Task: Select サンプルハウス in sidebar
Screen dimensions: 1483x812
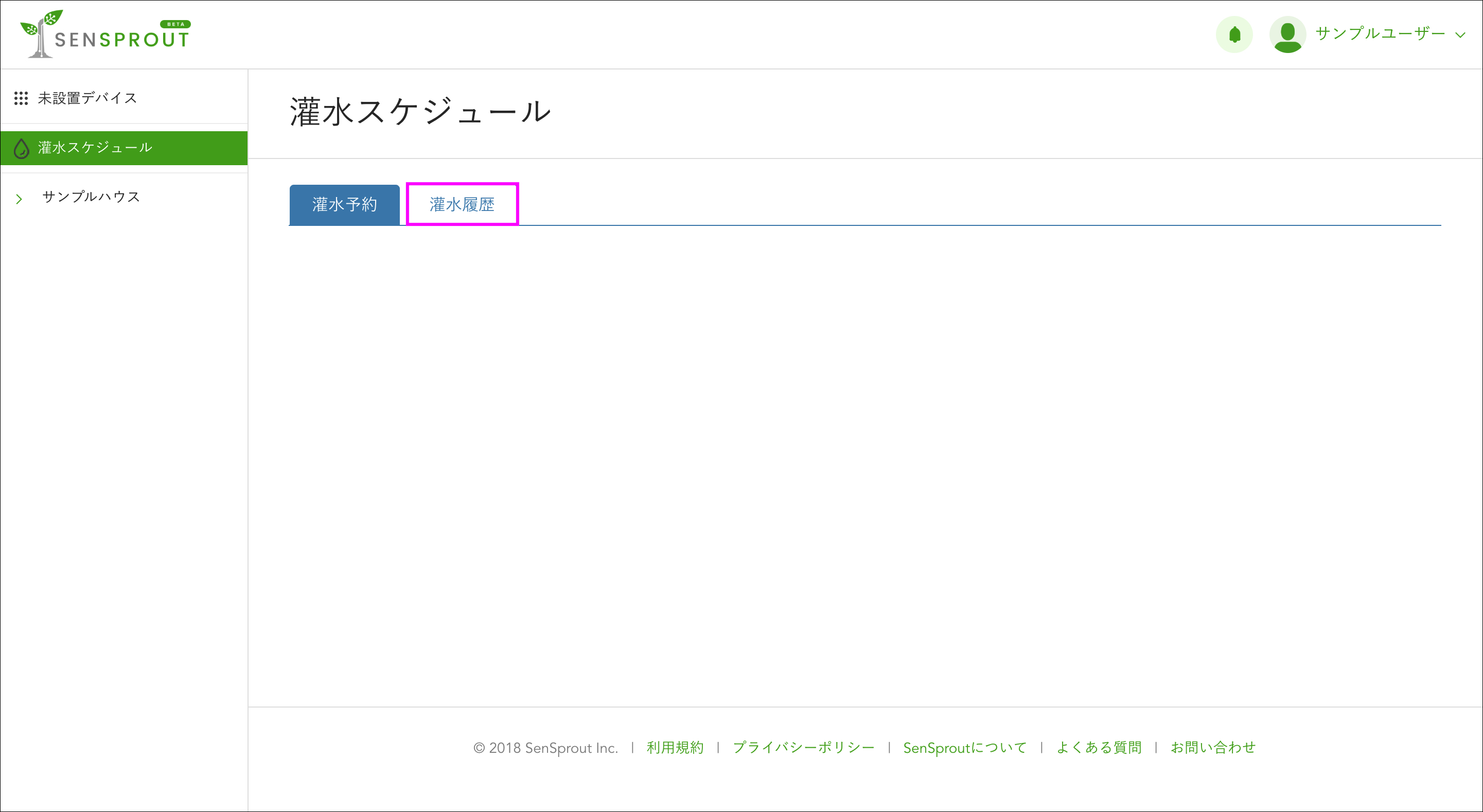Action: pyautogui.click(x=91, y=197)
